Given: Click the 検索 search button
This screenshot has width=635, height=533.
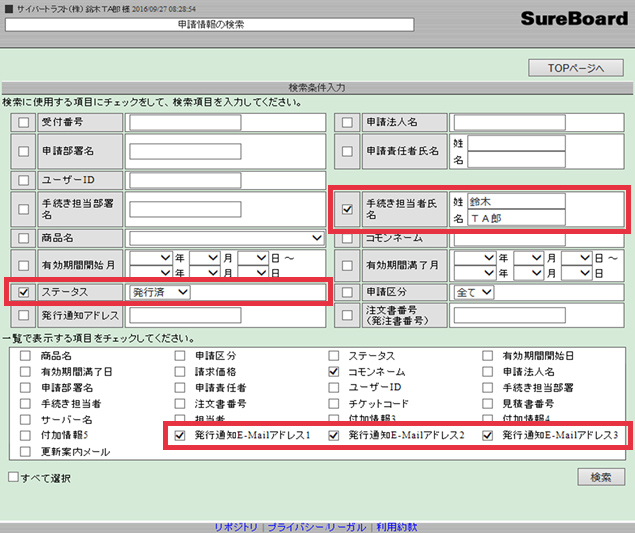Looking at the screenshot, I should tap(600, 477).
